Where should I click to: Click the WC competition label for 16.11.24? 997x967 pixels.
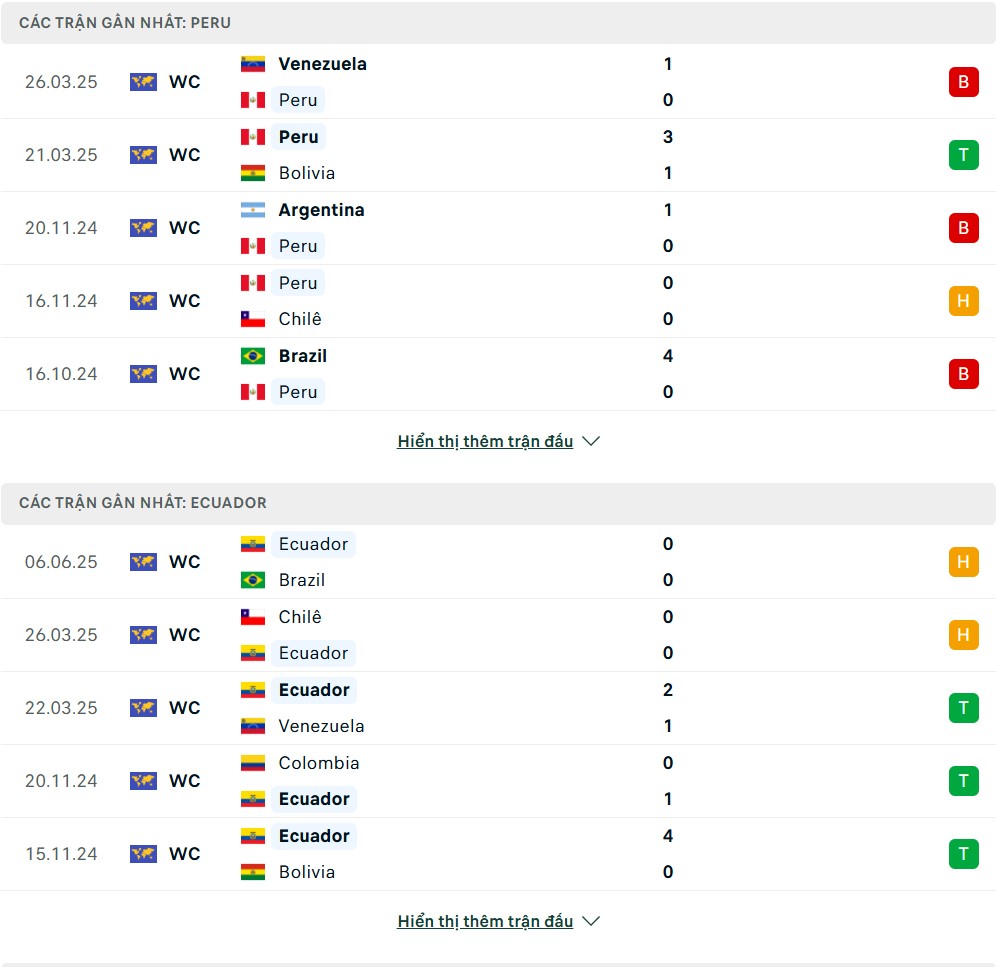pyautogui.click(x=184, y=301)
